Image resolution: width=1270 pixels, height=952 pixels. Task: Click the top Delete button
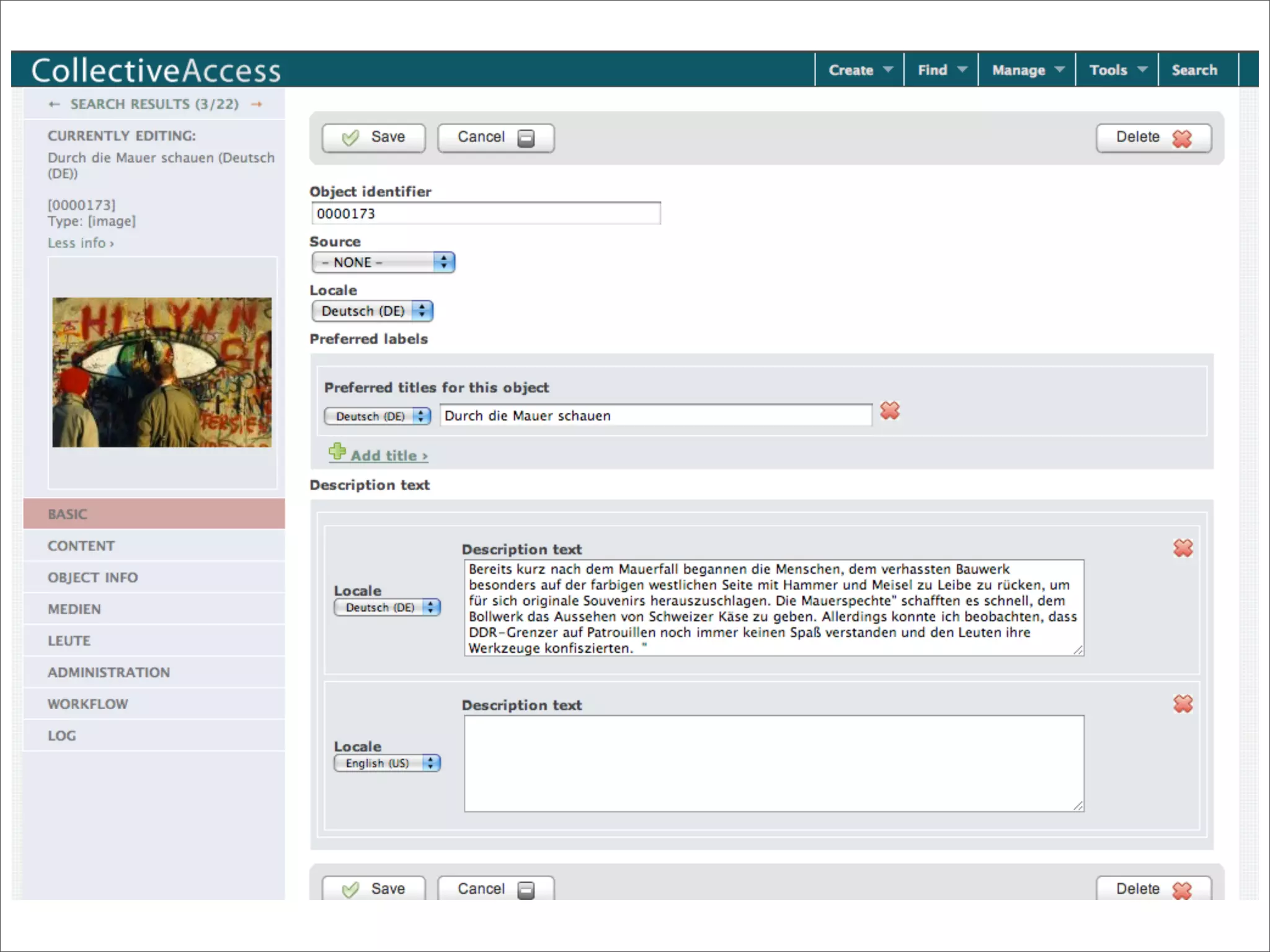[x=1153, y=138]
